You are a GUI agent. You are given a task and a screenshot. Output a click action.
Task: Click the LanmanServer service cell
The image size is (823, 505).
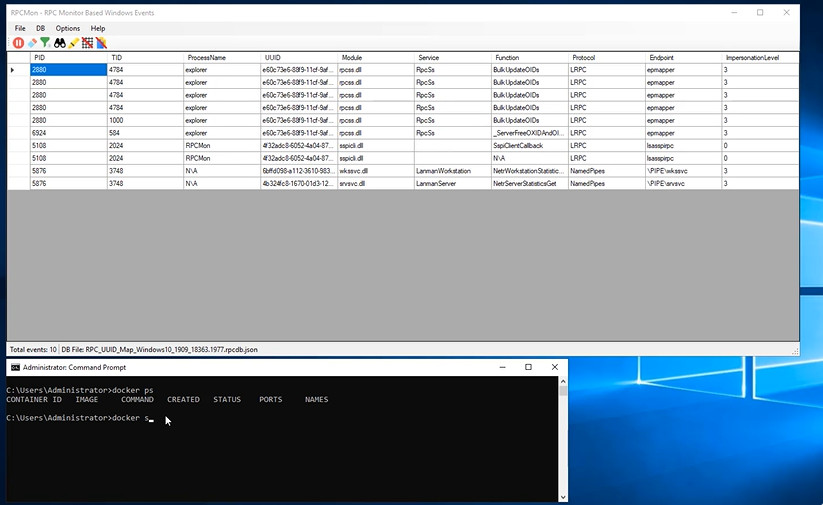[453, 183]
